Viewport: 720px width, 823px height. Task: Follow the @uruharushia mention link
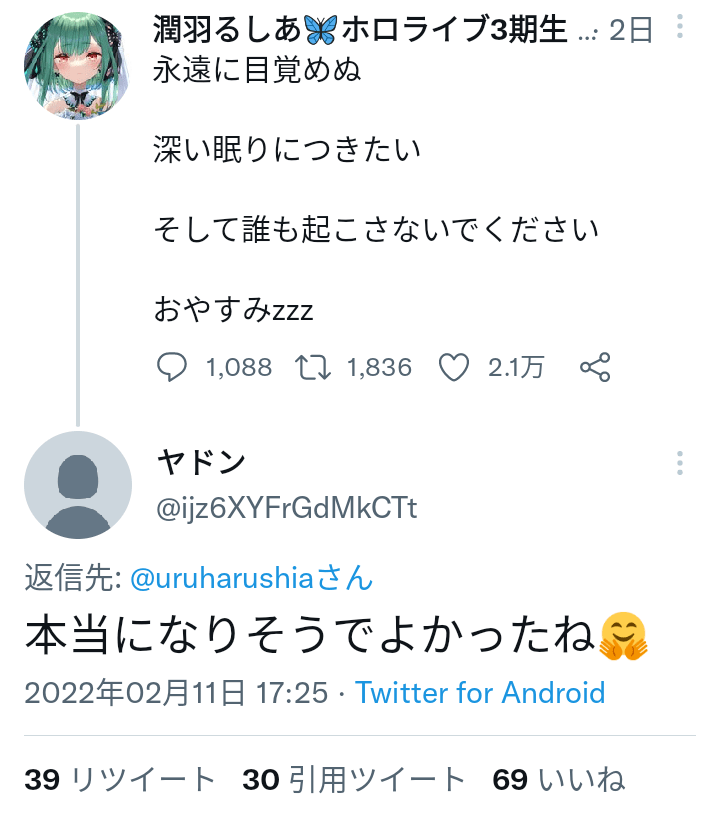pos(252,577)
